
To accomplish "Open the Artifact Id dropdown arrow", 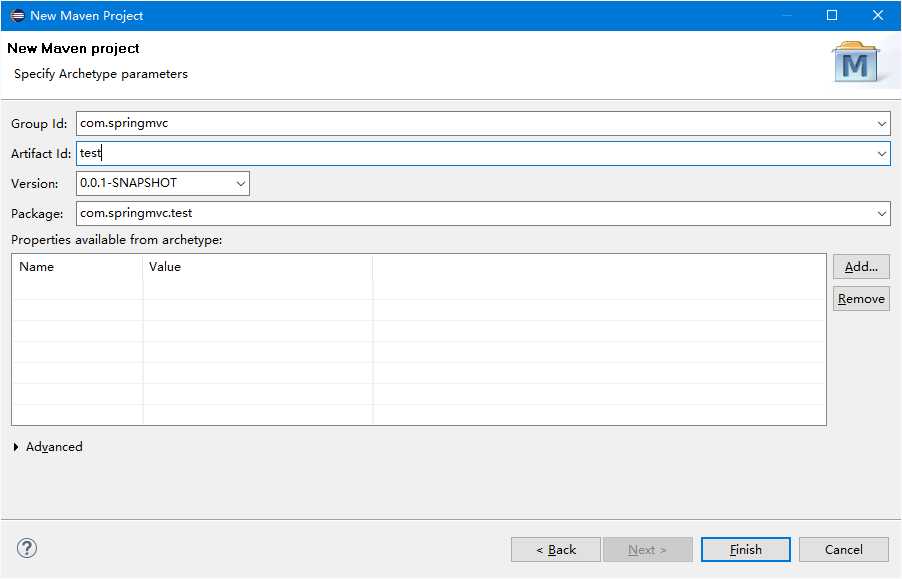I will tap(881, 154).
